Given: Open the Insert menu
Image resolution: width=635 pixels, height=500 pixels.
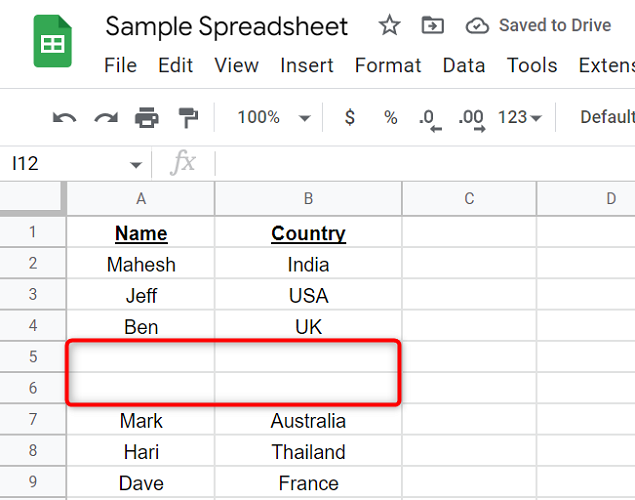Looking at the screenshot, I should [307, 65].
